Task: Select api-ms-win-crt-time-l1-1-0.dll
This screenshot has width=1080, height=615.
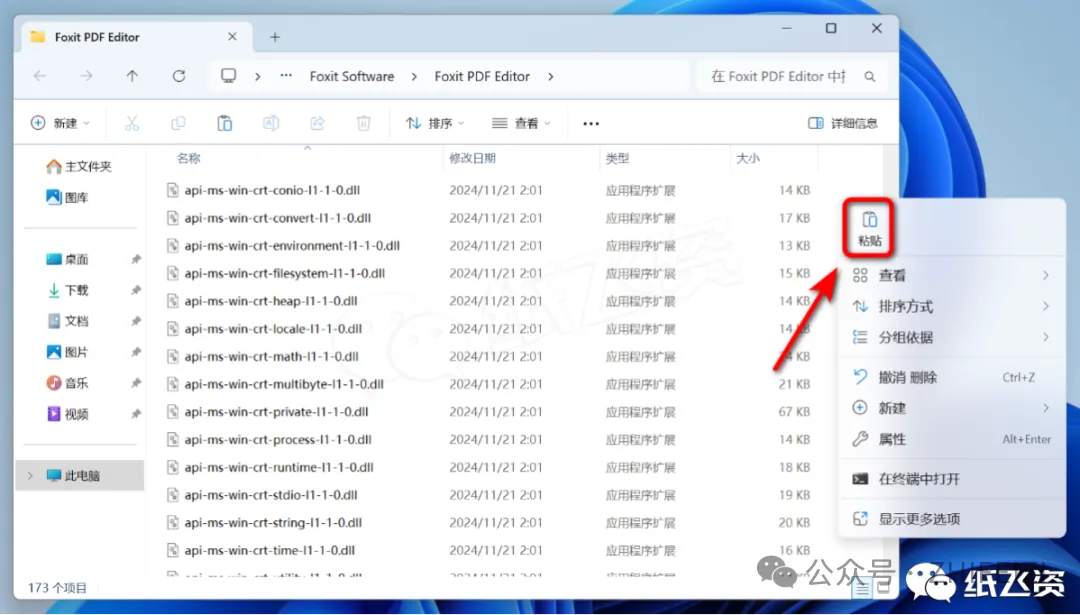Action: [x=269, y=550]
